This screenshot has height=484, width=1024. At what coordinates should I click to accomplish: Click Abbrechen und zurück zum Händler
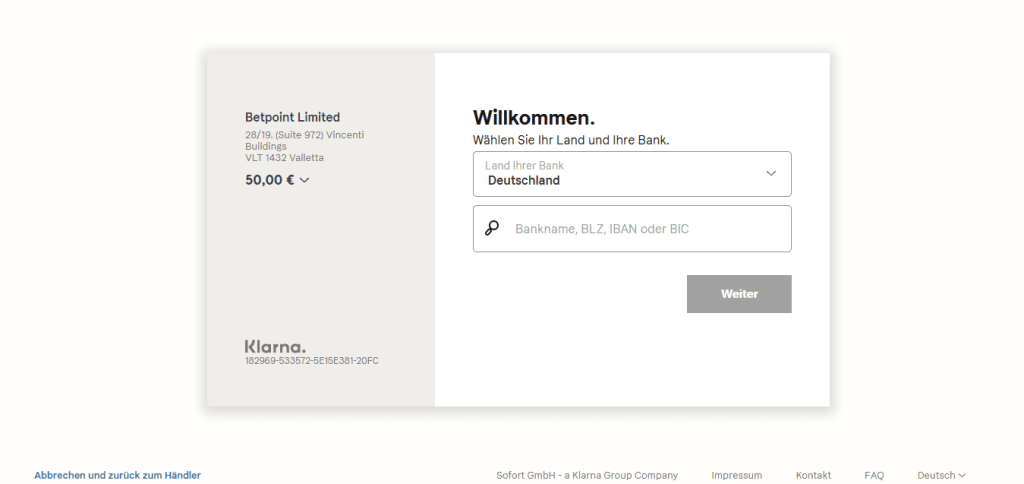pos(118,476)
